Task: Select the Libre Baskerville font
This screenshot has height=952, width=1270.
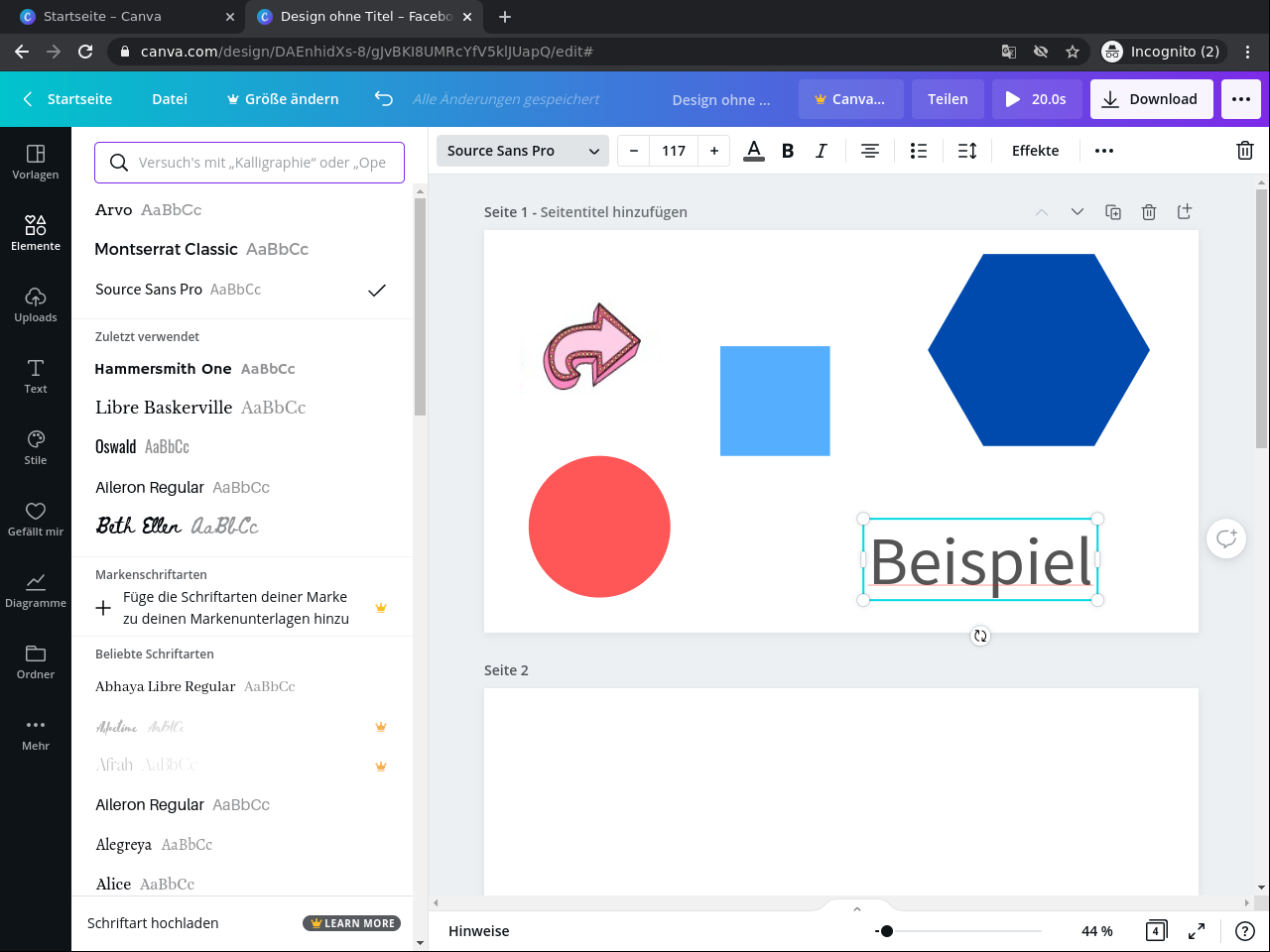Action: click(242, 408)
